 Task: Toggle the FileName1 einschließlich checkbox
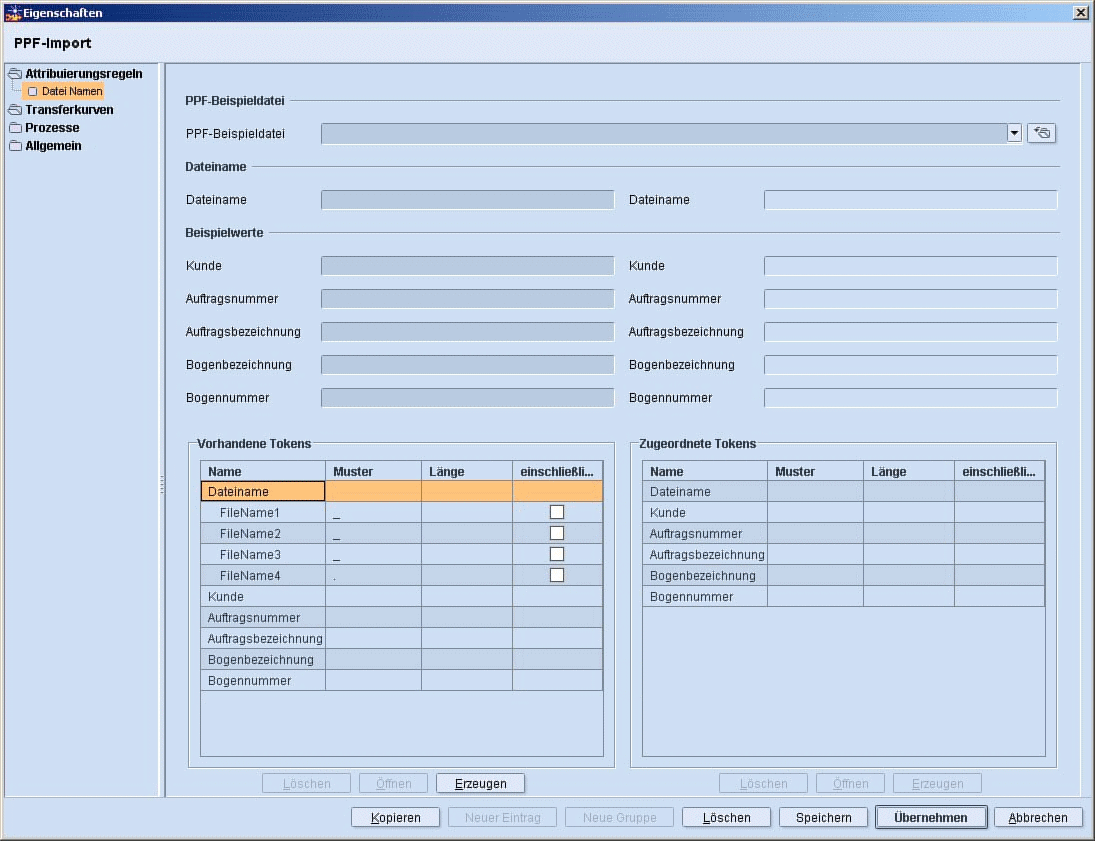(x=557, y=512)
